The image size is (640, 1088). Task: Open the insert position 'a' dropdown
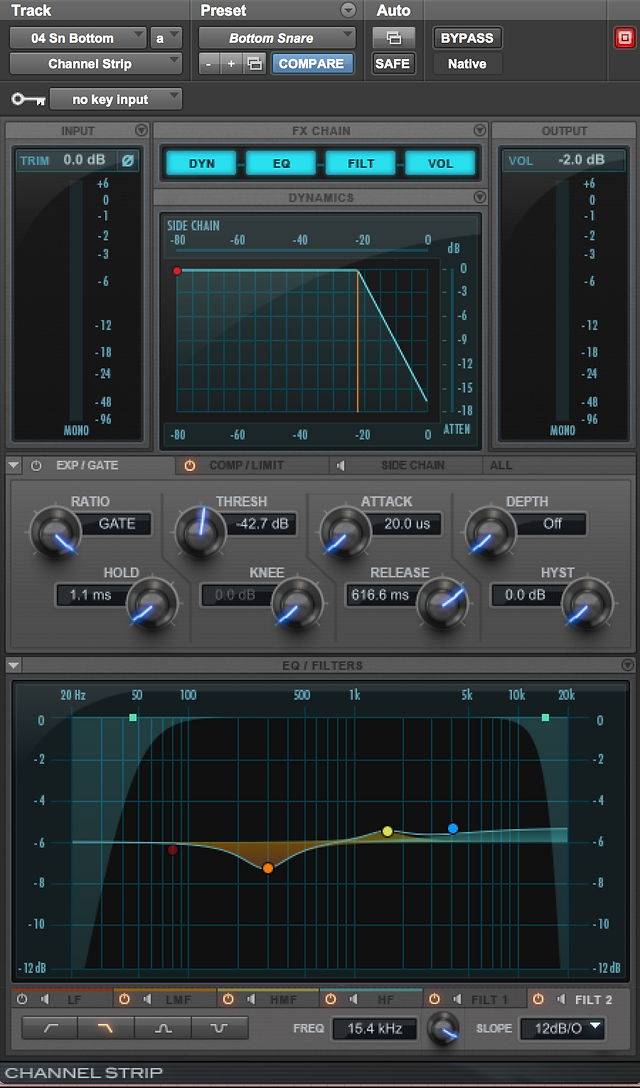pyautogui.click(x=166, y=38)
